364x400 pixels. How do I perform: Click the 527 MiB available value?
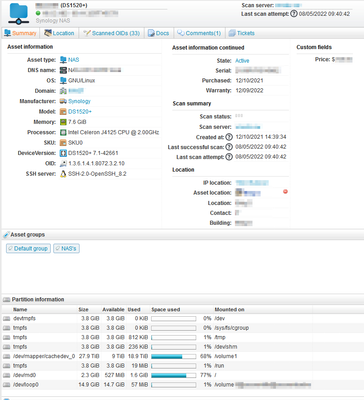point(115,375)
